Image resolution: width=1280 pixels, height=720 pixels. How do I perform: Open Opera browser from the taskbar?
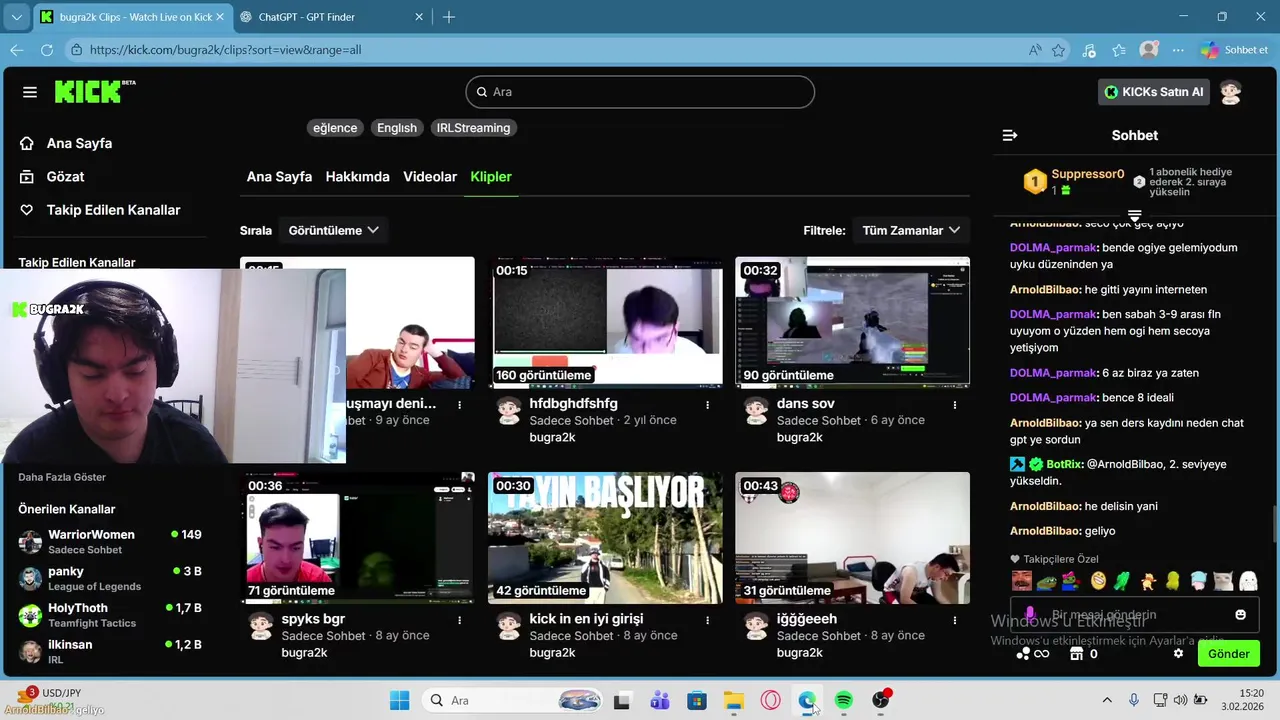tap(771, 700)
